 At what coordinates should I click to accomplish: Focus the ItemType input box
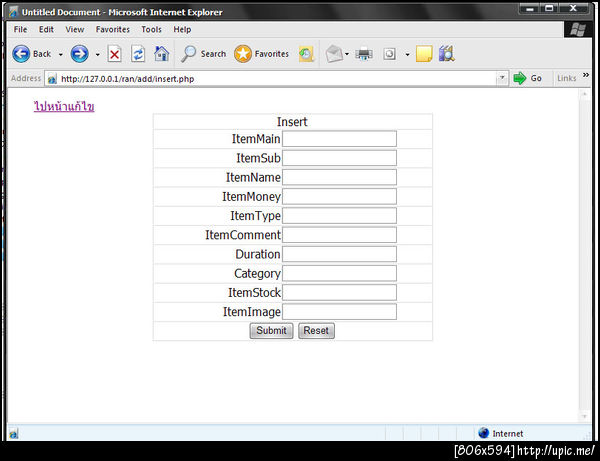[339, 216]
